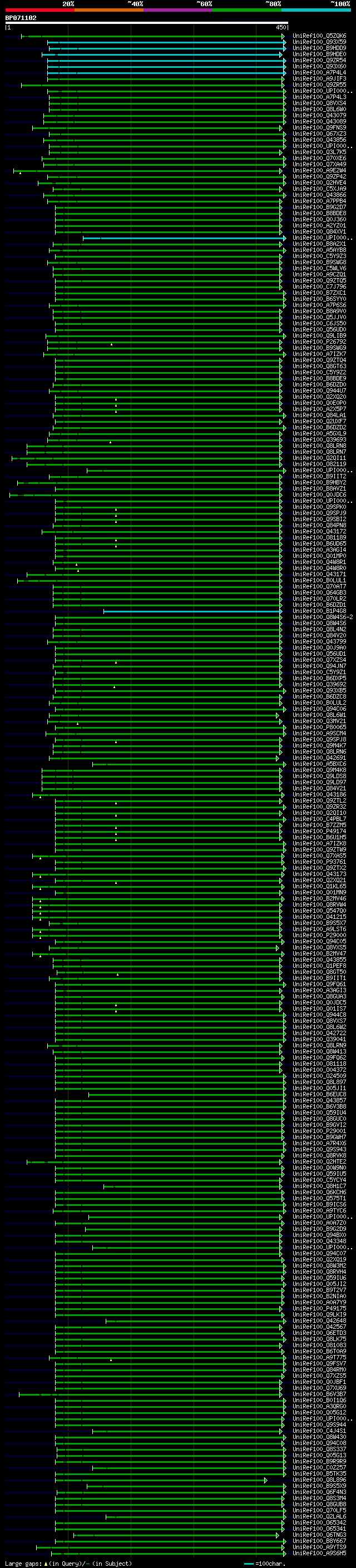Open the UniRef100_Q84XV1 hit
Image resolution: width=356 pixels, height=1568 pixels.
(319, 231)
